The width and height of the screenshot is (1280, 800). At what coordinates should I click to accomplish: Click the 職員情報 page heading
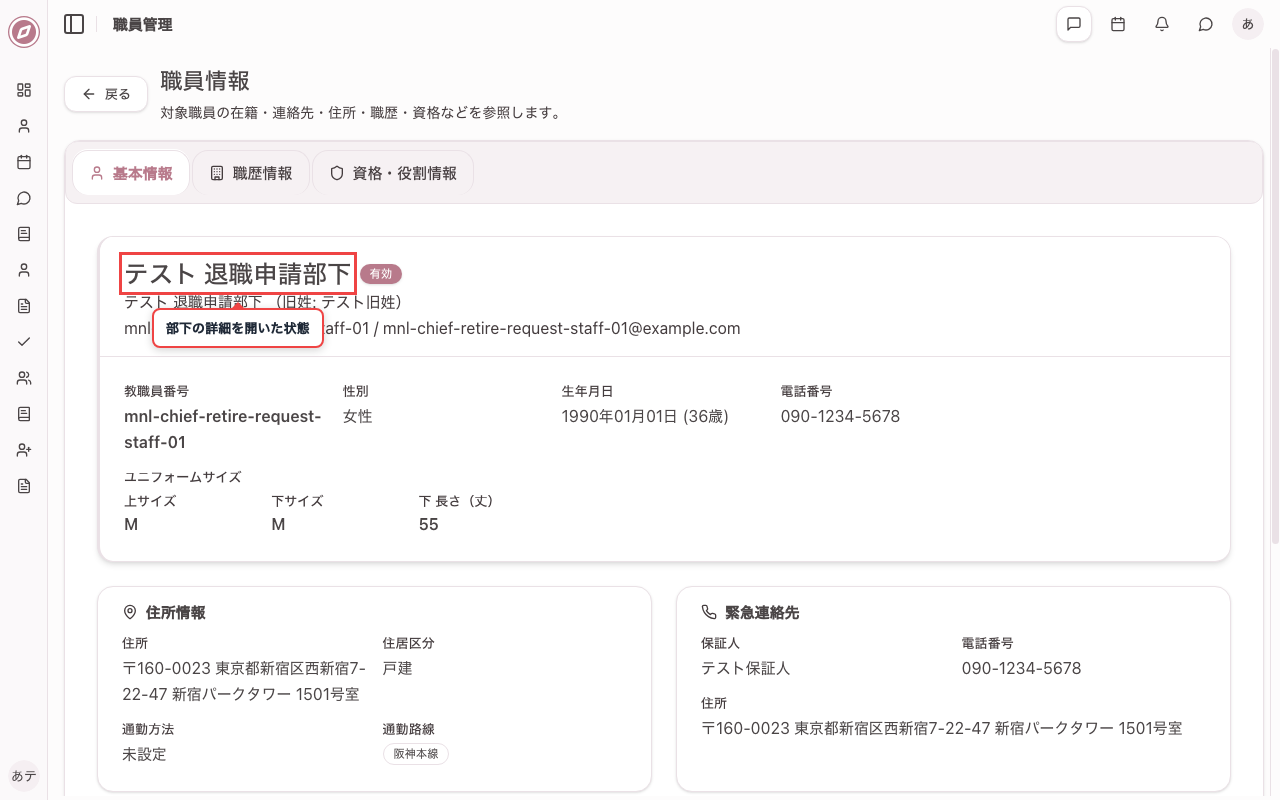tap(205, 81)
